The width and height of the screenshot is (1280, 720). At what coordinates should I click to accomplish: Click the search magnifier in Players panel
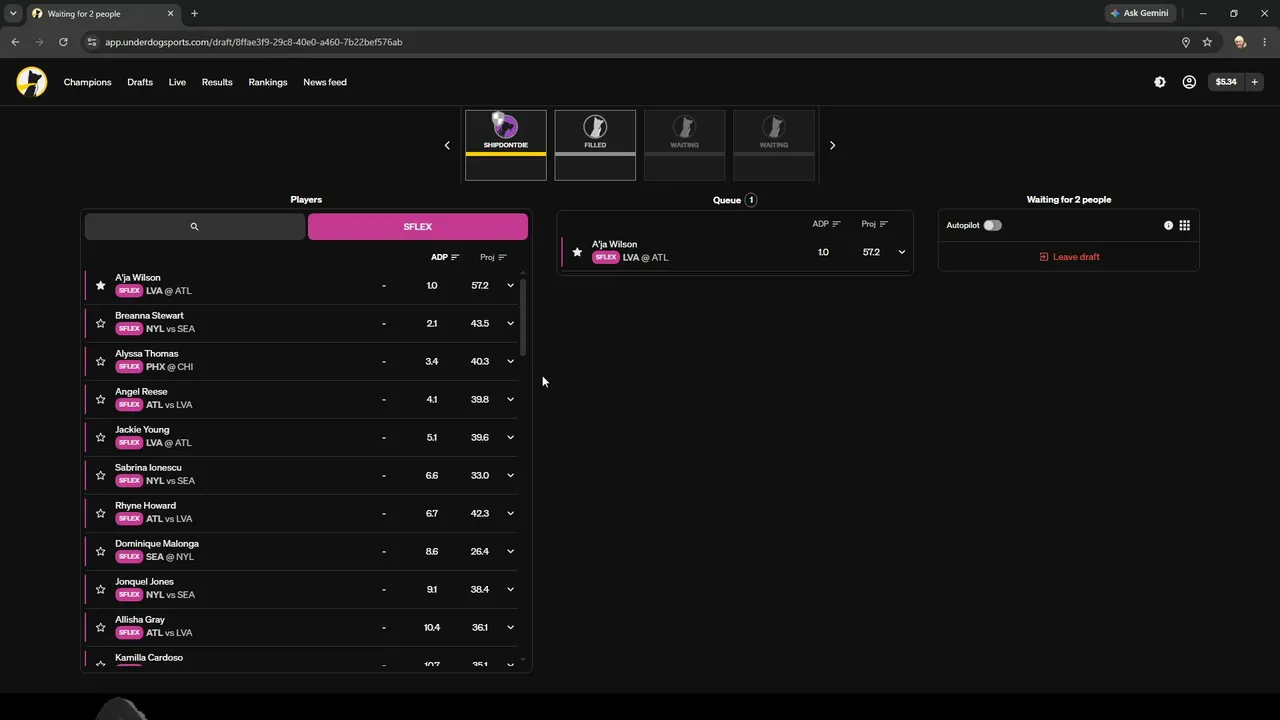point(194,227)
